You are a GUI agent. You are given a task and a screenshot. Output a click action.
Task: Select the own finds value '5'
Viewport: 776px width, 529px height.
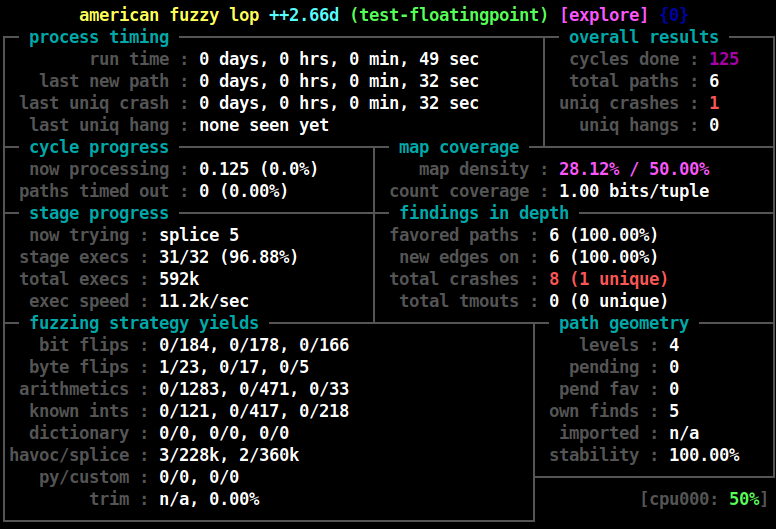click(x=674, y=411)
